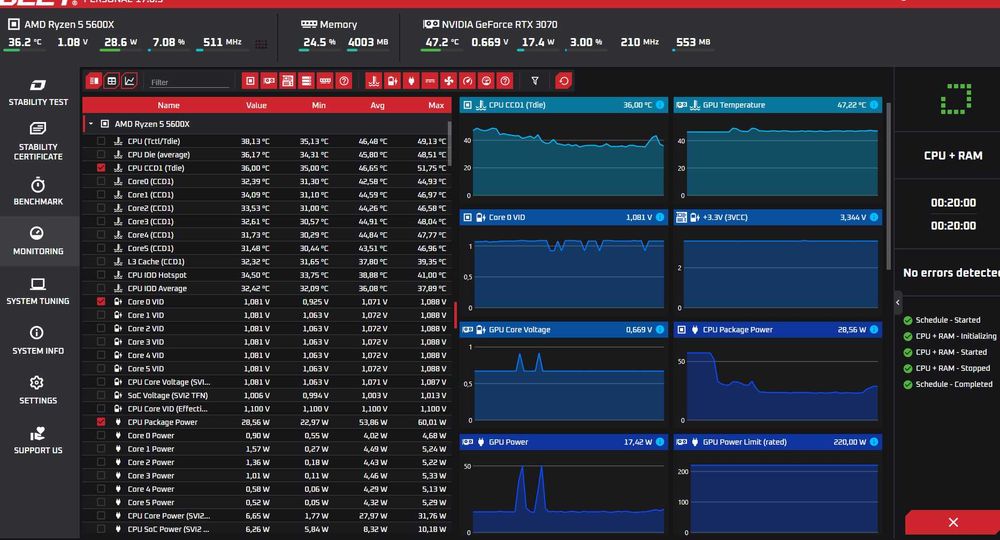The height and width of the screenshot is (540, 1000).
Task: Uncheck the CPU Package Power checkbox
Action: click(101, 422)
